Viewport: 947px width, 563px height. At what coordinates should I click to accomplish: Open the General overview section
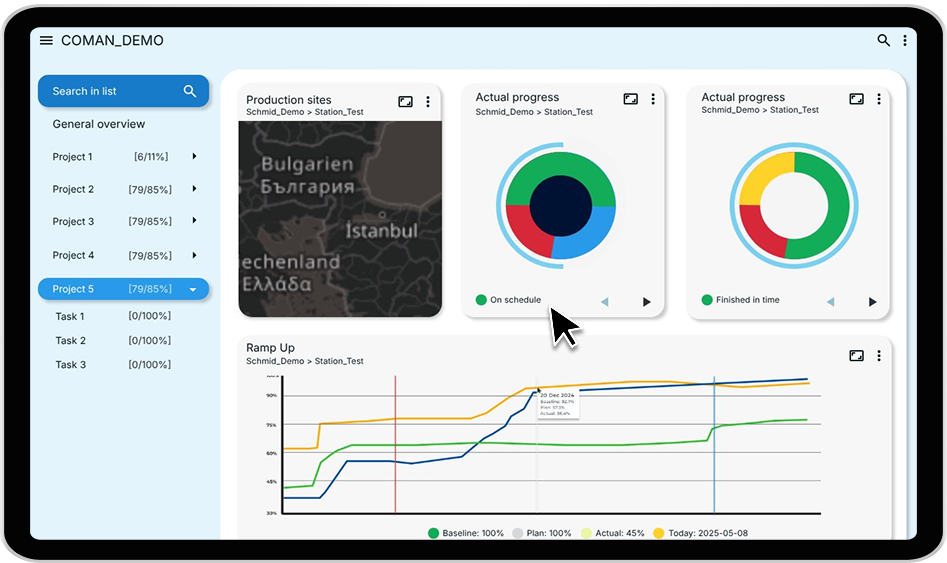(99, 124)
